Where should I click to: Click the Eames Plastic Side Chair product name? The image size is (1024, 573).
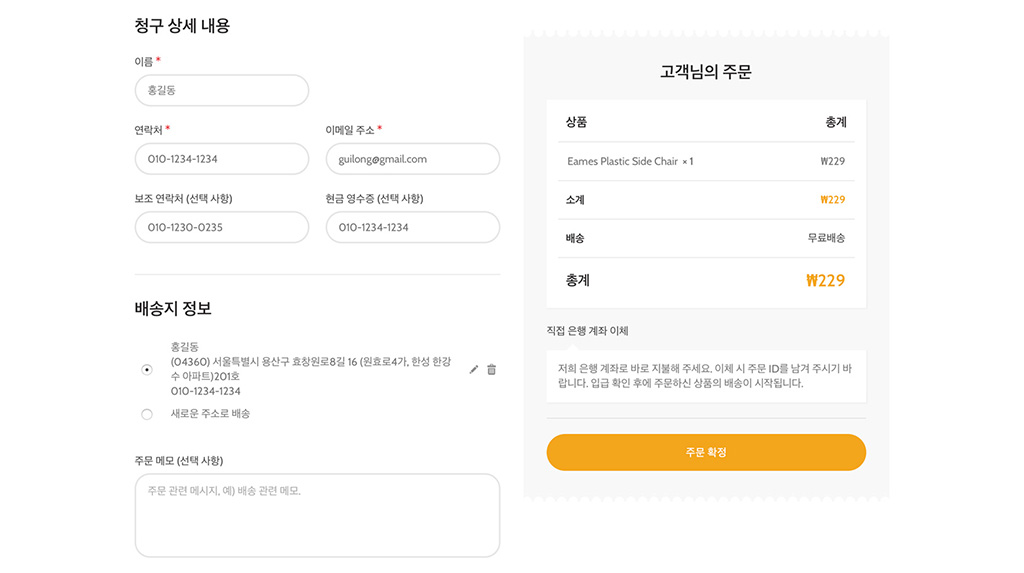coord(622,162)
